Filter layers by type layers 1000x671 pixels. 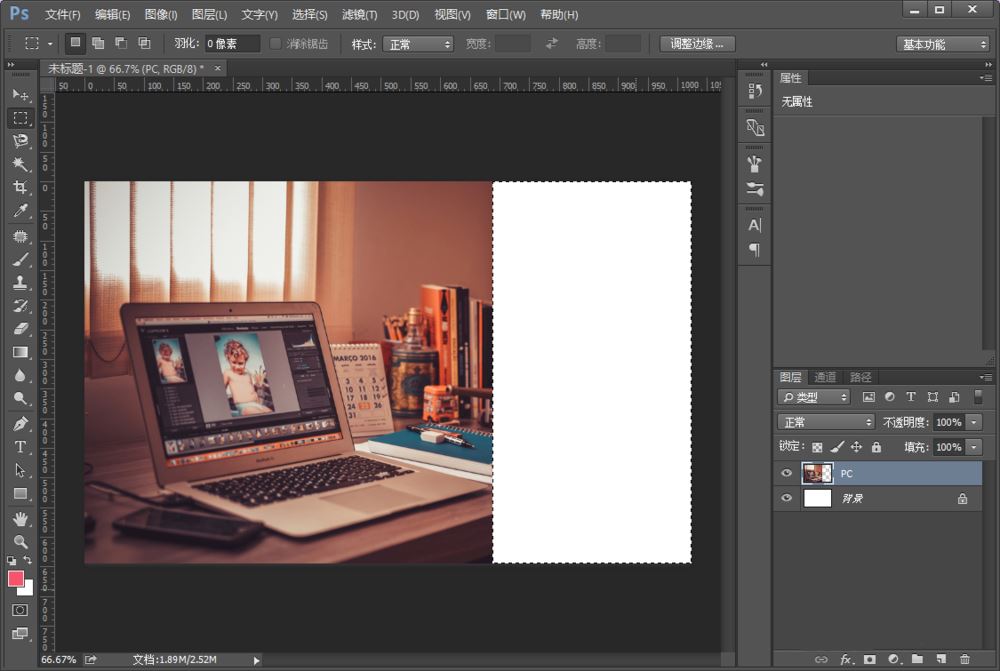click(911, 397)
